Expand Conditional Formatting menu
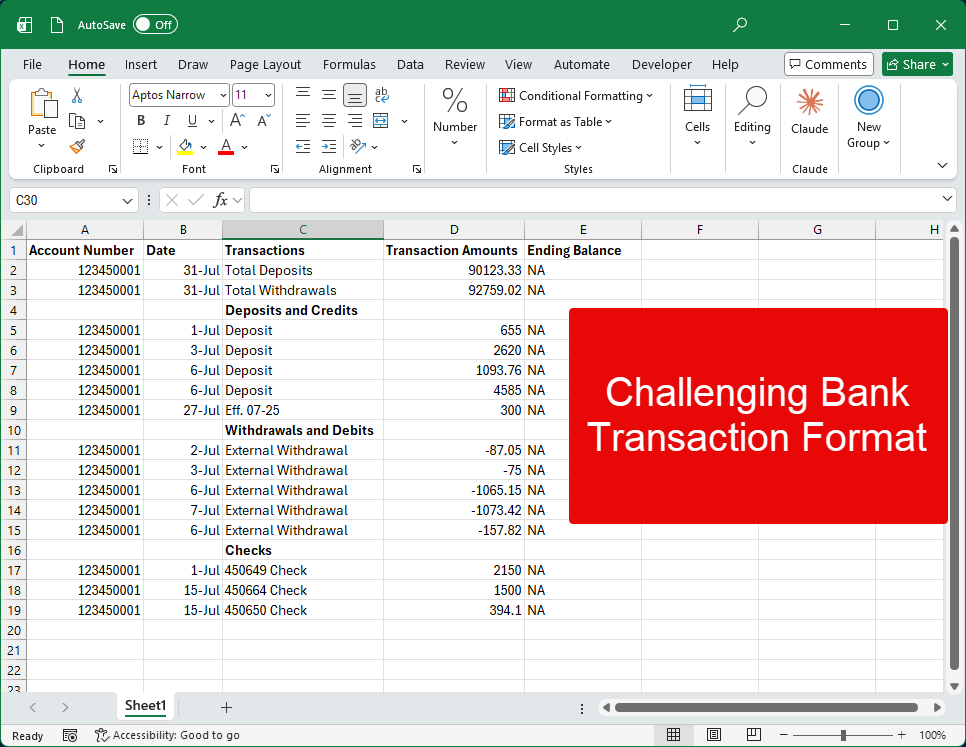This screenshot has height=747, width=966. [575, 95]
